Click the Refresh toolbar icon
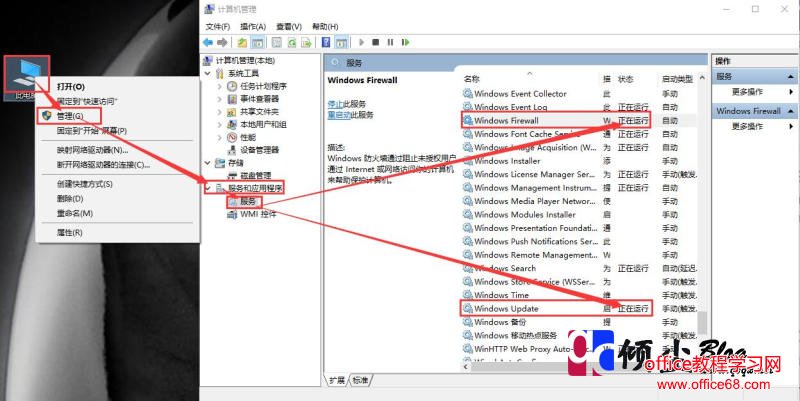The width and height of the screenshot is (800, 401). 291,42
